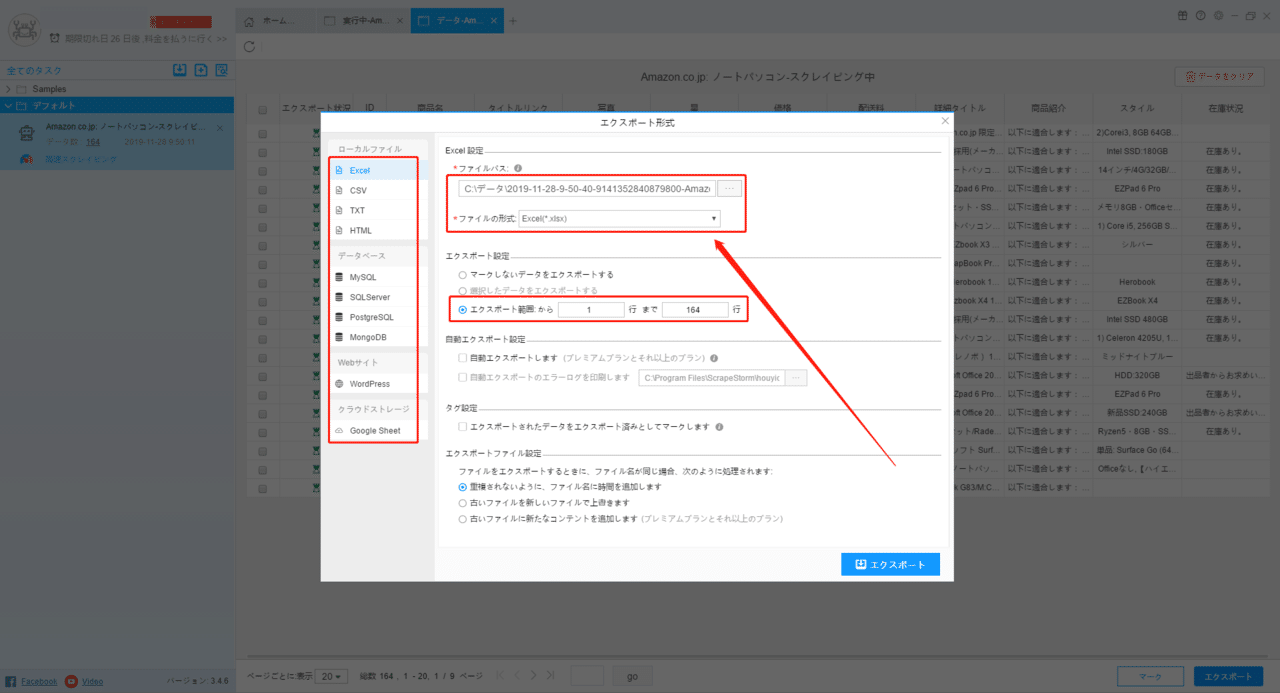The height and width of the screenshot is (693, 1280).
Task: Open error log path browse button
Action: tap(796, 378)
